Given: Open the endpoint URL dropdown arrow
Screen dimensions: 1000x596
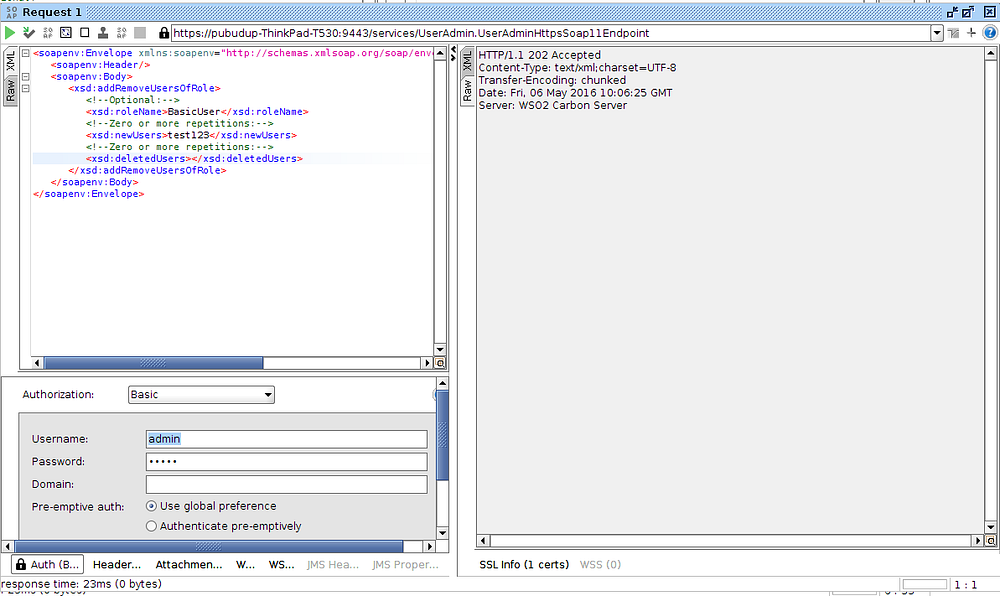Looking at the screenshot, I should [937, 33].
